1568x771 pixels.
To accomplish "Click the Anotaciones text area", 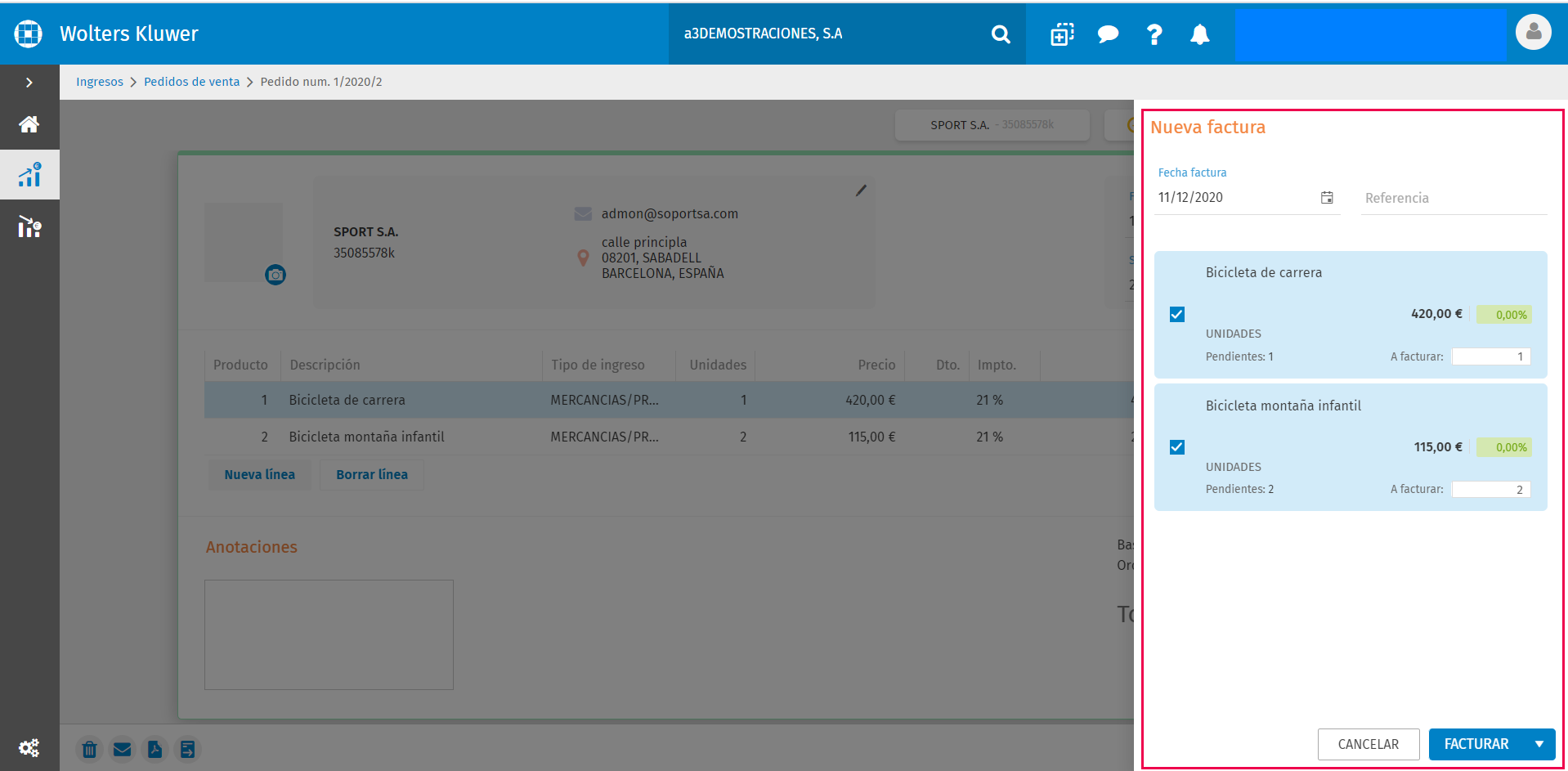I will [x=329, y=634].
